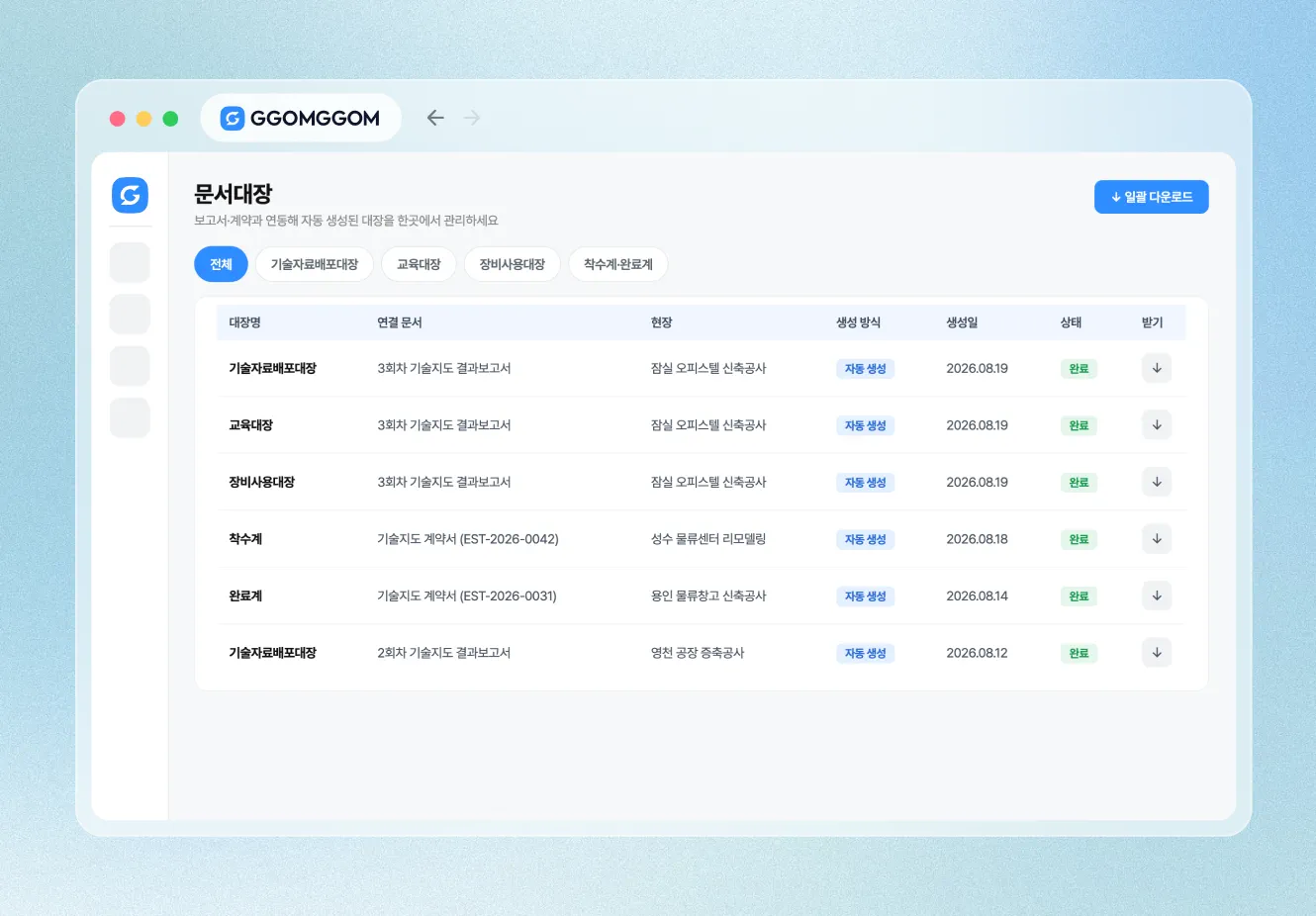This screenshot has height=916, width=1316.
Task: Select the GGOMGGOM browser tab
Action: 301,118
